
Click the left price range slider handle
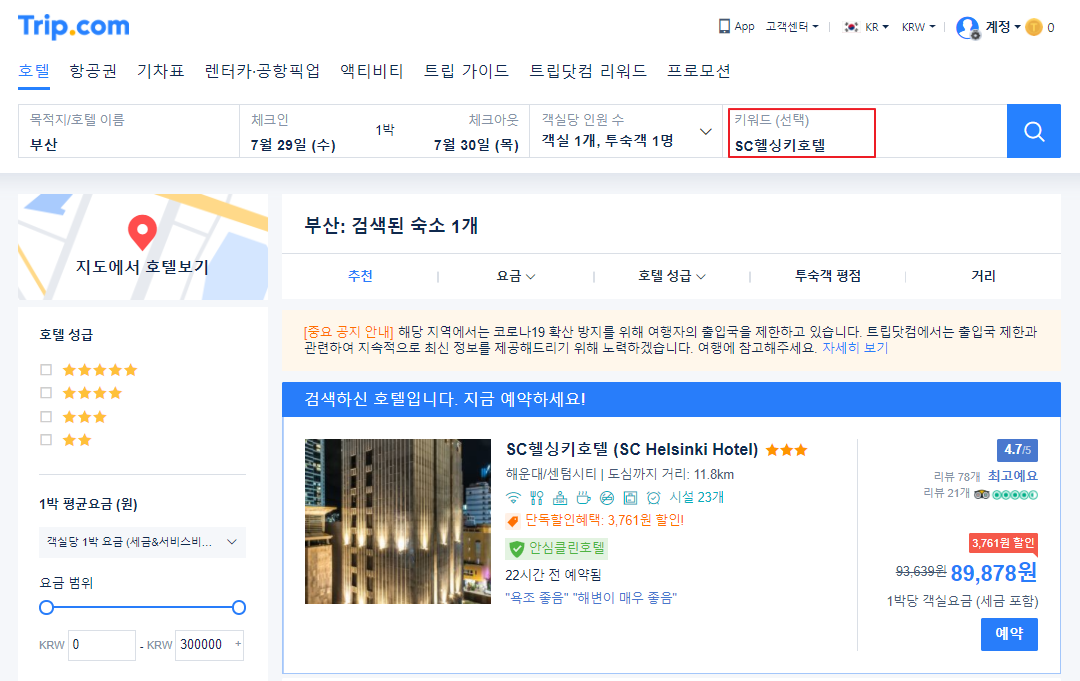(x=46, y=607)
